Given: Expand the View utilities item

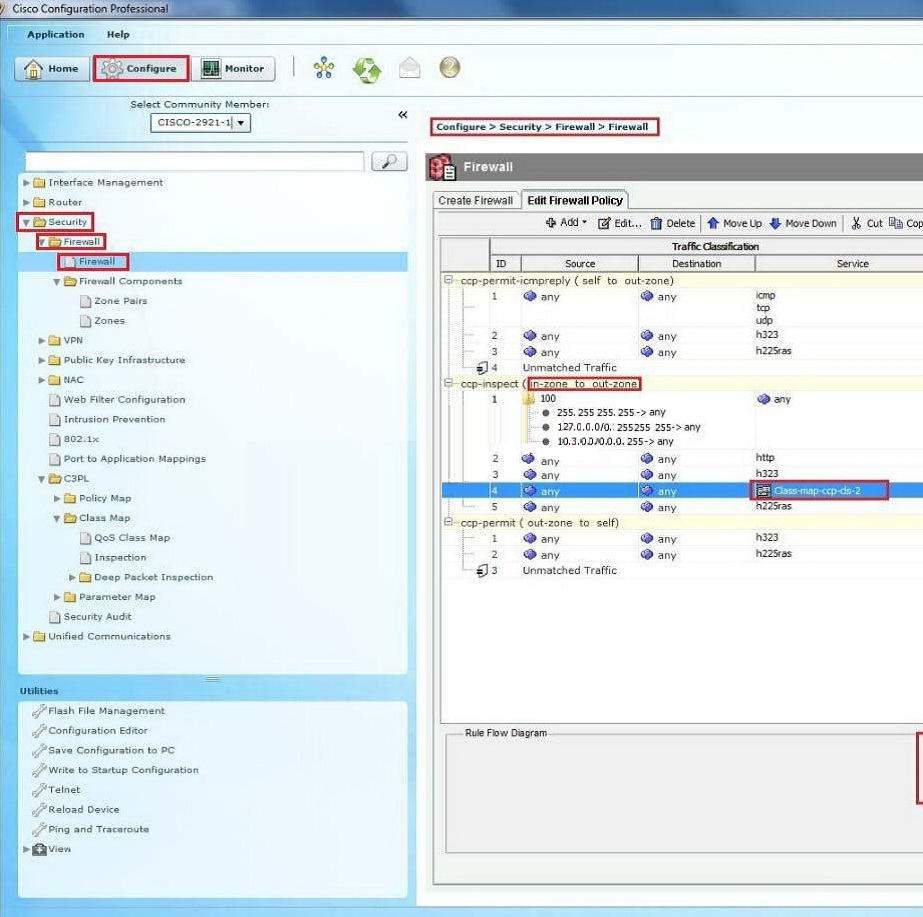Looking at the screenshot, I should [x=26, y=849].
